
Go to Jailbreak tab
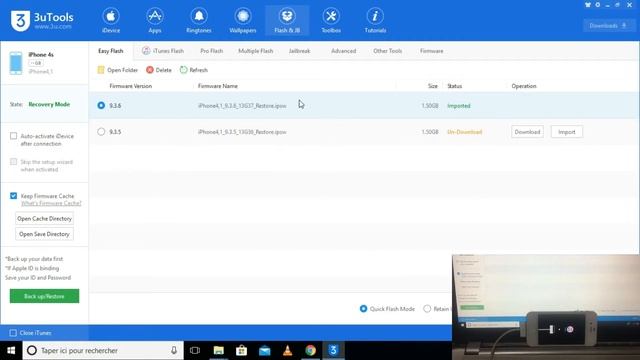(300, 51)
